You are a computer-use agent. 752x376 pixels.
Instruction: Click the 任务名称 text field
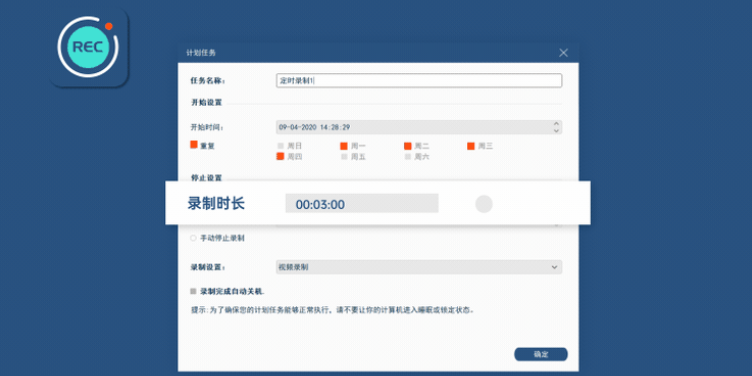(x=419, y=81)
